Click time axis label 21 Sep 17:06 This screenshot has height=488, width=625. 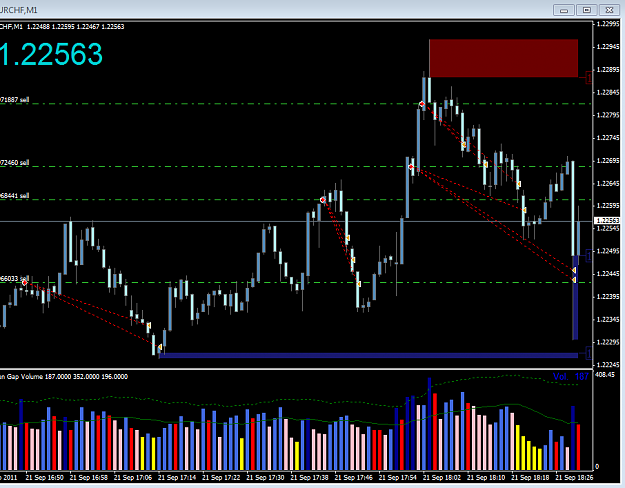133,477
